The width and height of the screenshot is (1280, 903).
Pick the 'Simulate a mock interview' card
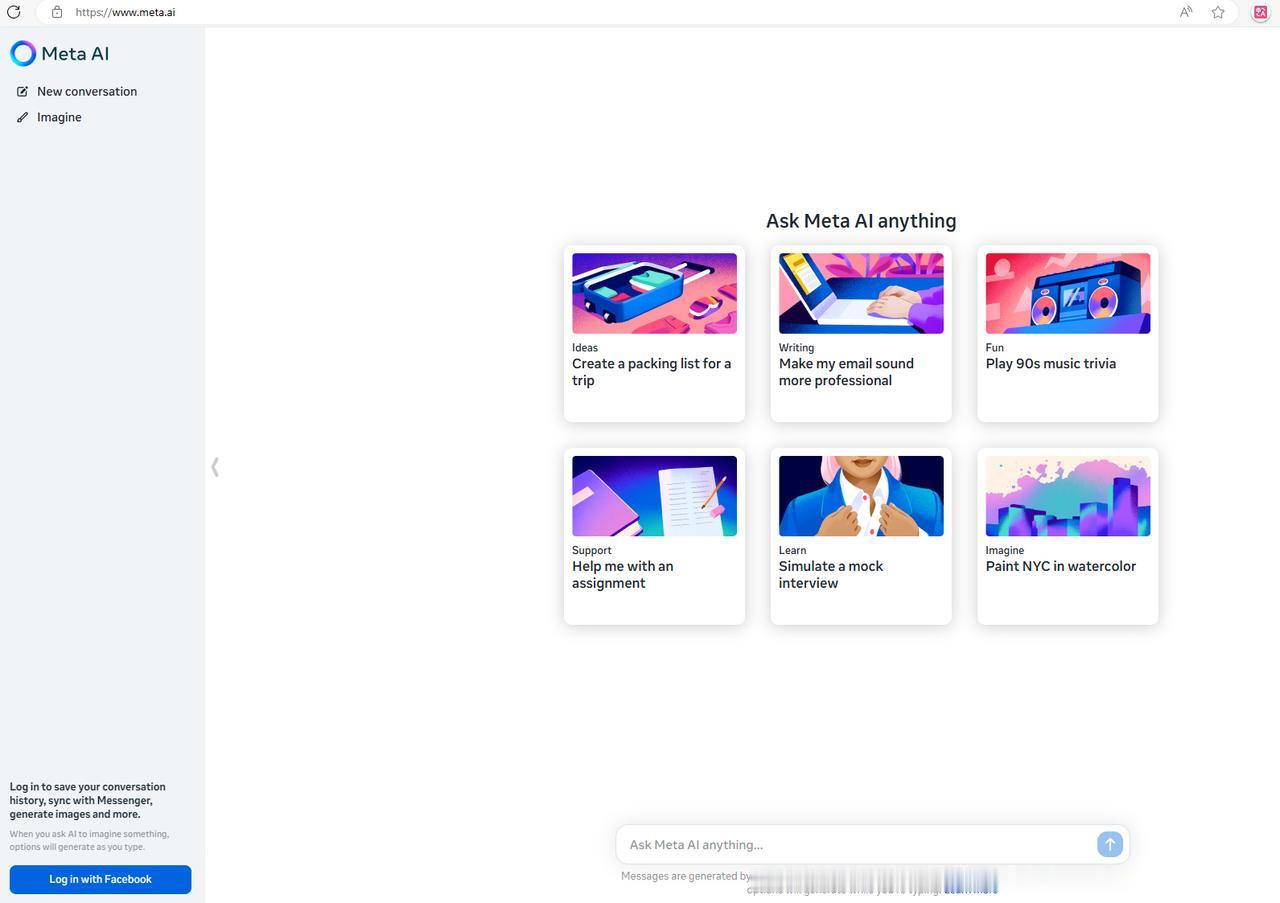coord(861,536)
